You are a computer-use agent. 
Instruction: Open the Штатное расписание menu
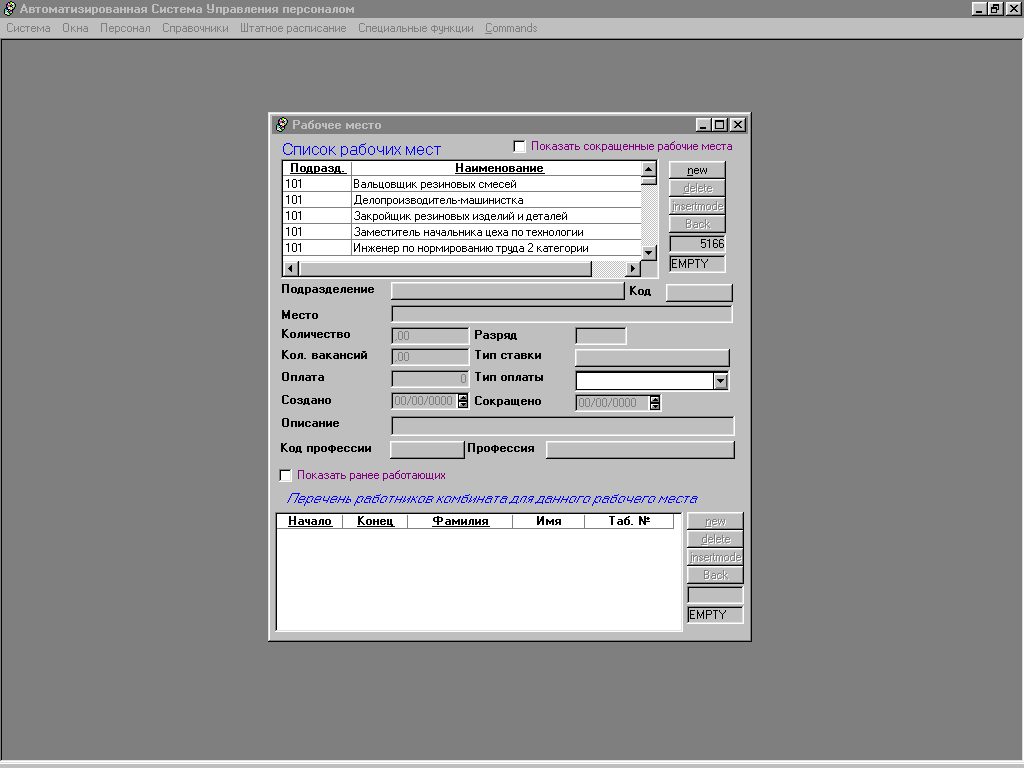[x=293, y=28]
